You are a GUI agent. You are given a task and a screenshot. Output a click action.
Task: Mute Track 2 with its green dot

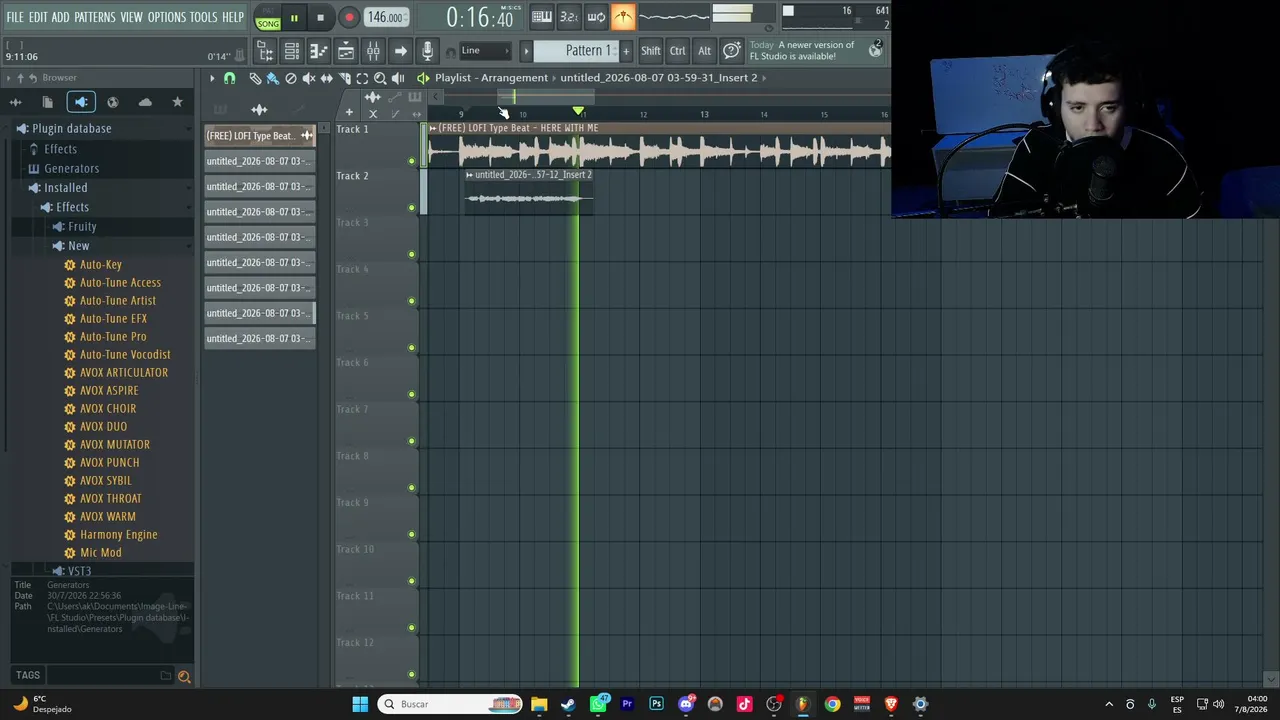[411, 208]
